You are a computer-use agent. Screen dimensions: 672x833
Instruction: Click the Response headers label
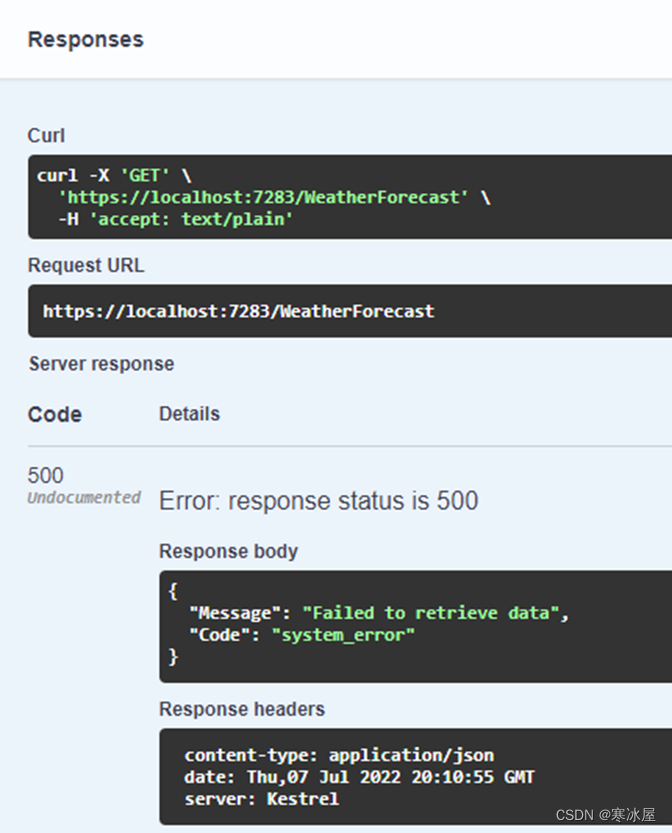(x=242, y=709)
